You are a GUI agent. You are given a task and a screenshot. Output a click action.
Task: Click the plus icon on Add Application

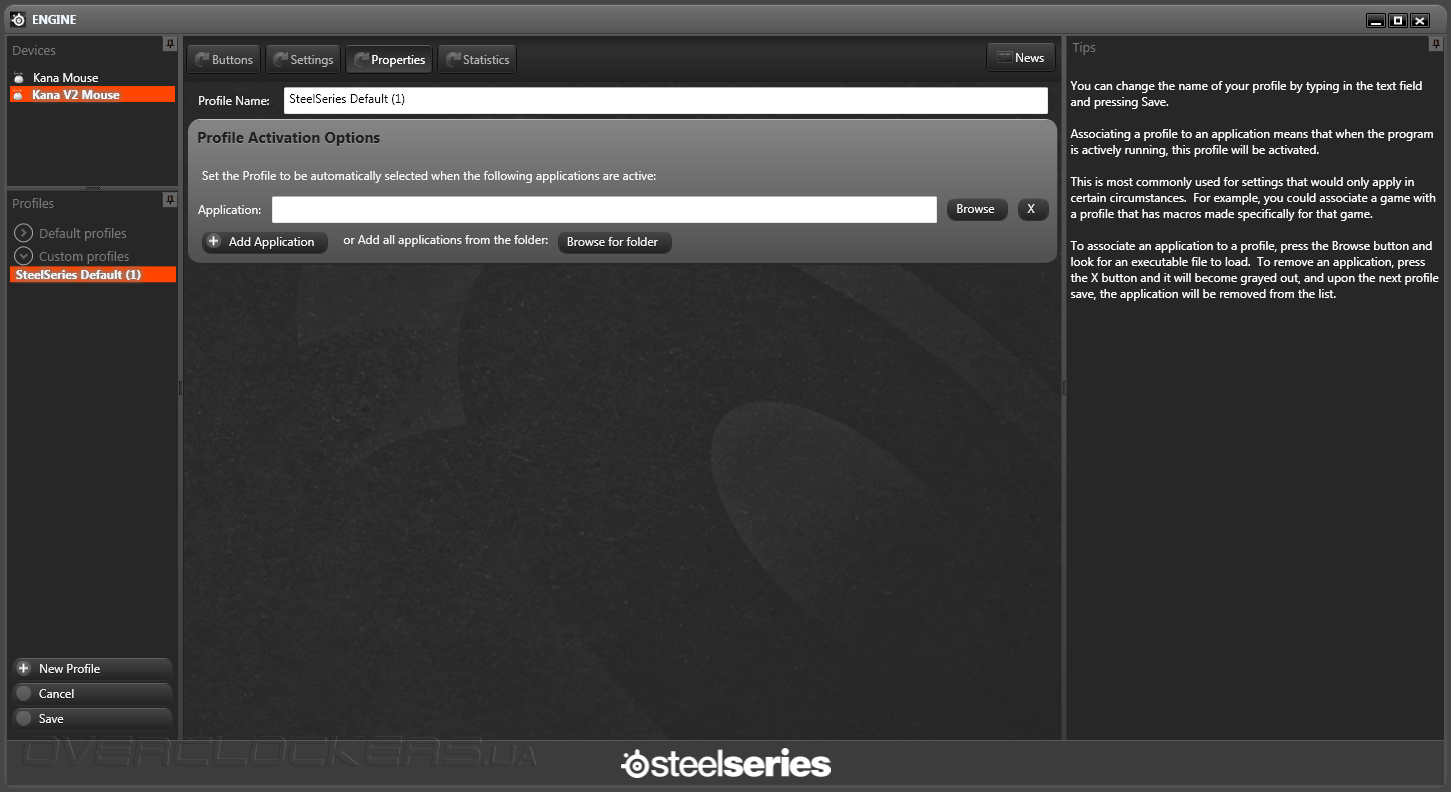tap(213, 241)
